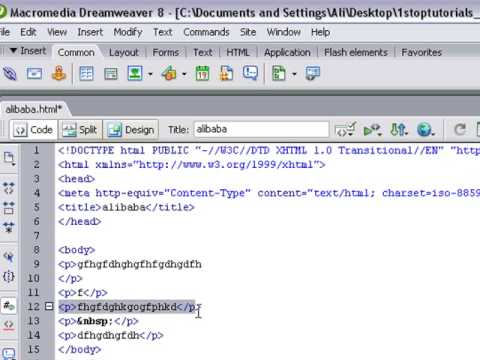This screenshot has width=480, height=360.
Task: Click the Refresh Design View icon
Action: (460, 129)
